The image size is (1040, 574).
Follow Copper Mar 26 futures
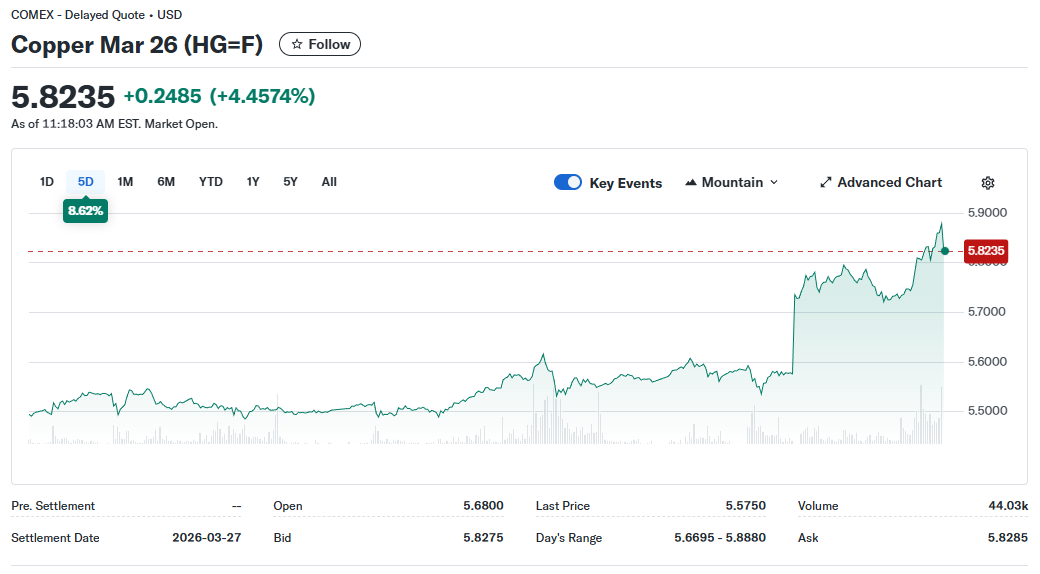[x=320, y=44]
